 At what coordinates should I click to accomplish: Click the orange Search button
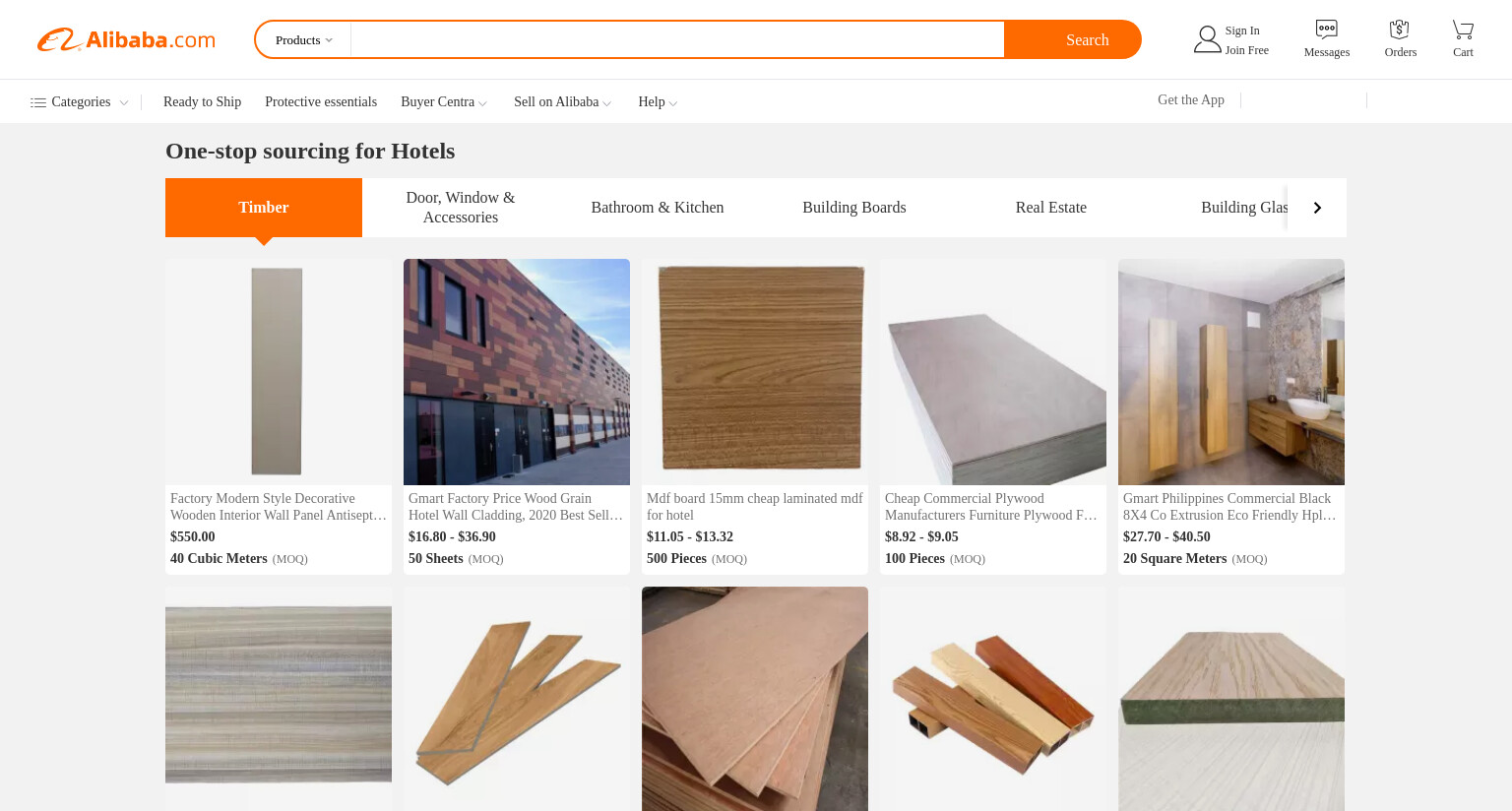[1073, 40]
